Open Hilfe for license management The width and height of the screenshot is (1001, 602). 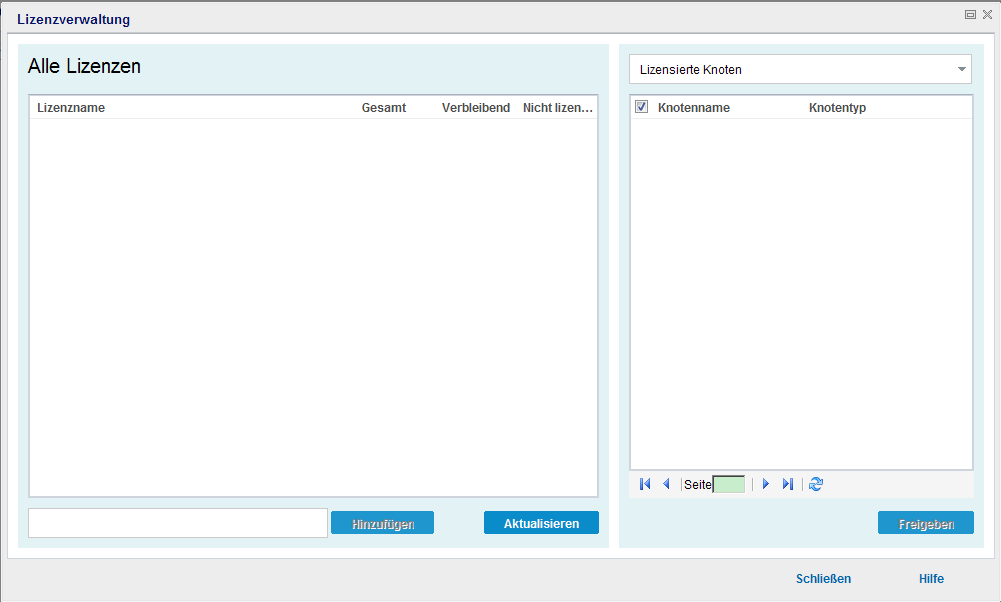931,578
